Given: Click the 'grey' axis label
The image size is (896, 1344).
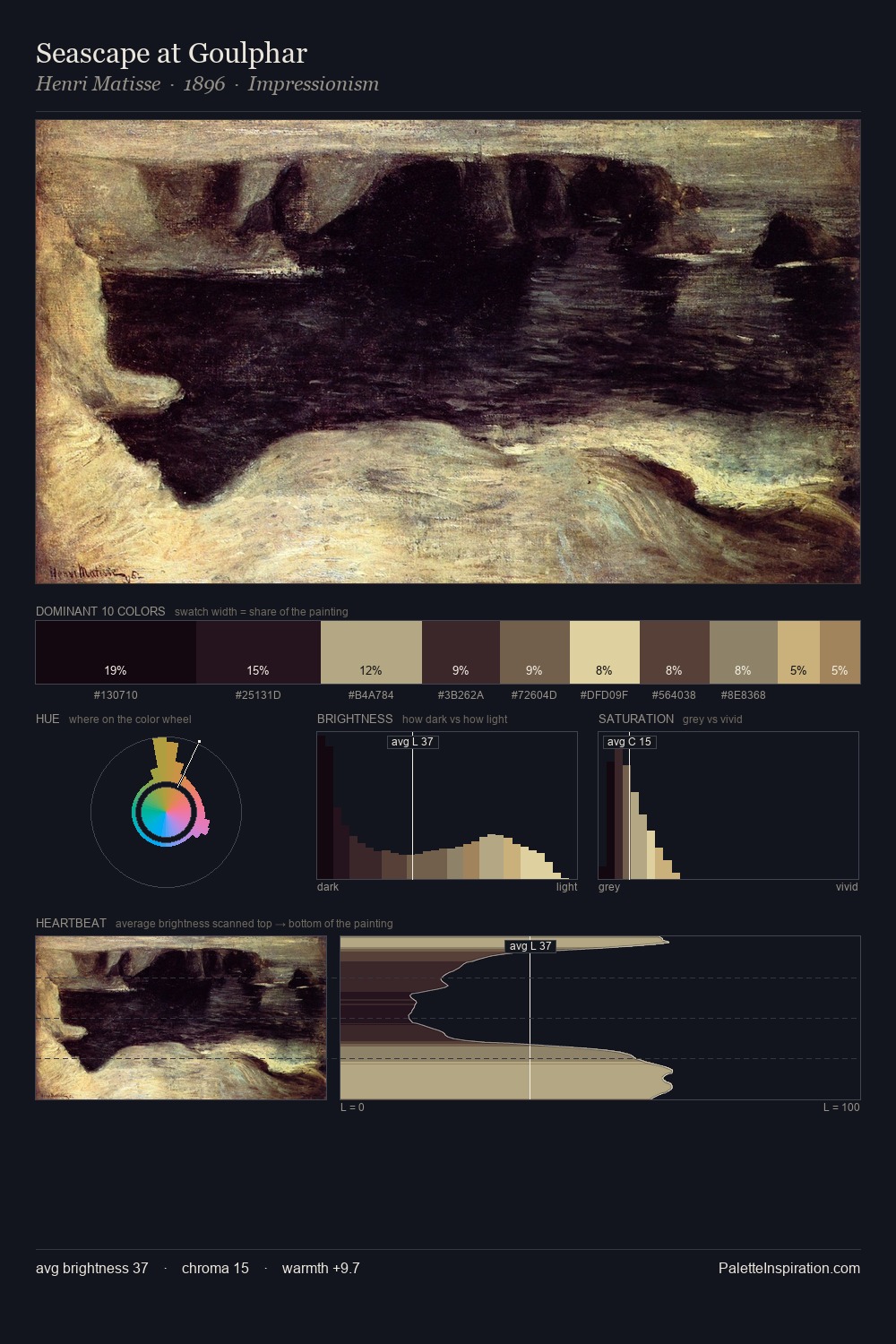Looking at the screenshot, I should click(x=609, y=887).
